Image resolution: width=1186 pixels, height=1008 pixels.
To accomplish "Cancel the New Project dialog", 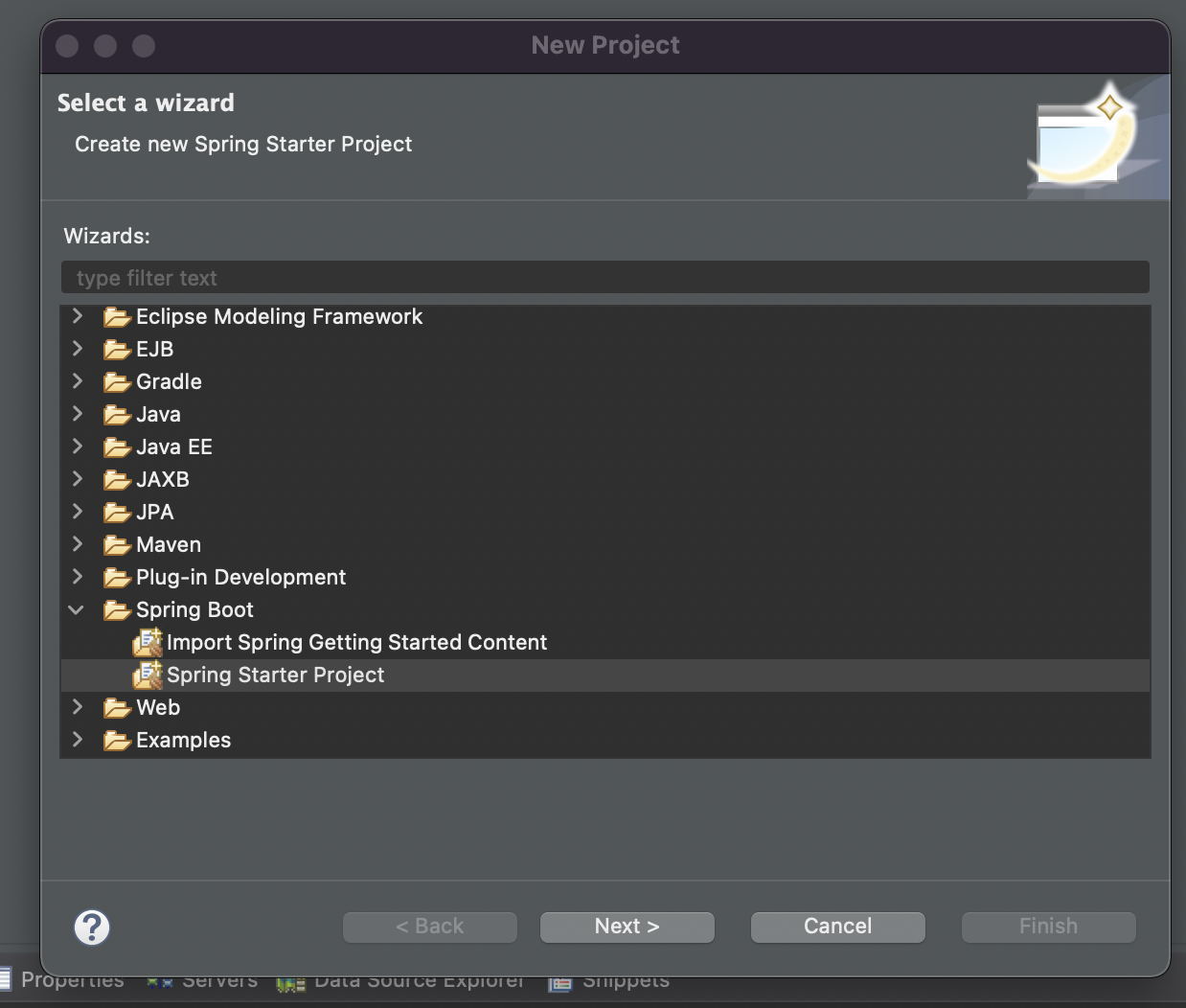I will [x=837, y=927].
